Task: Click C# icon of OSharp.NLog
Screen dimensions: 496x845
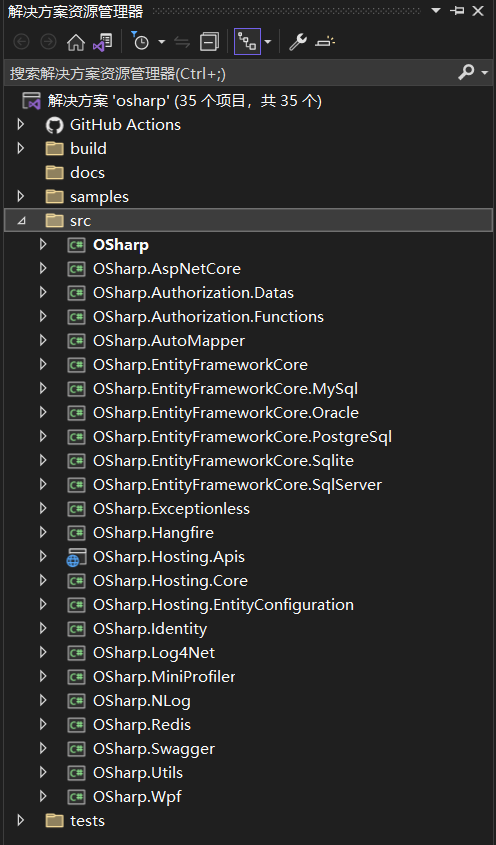Action: pos(76,701)
